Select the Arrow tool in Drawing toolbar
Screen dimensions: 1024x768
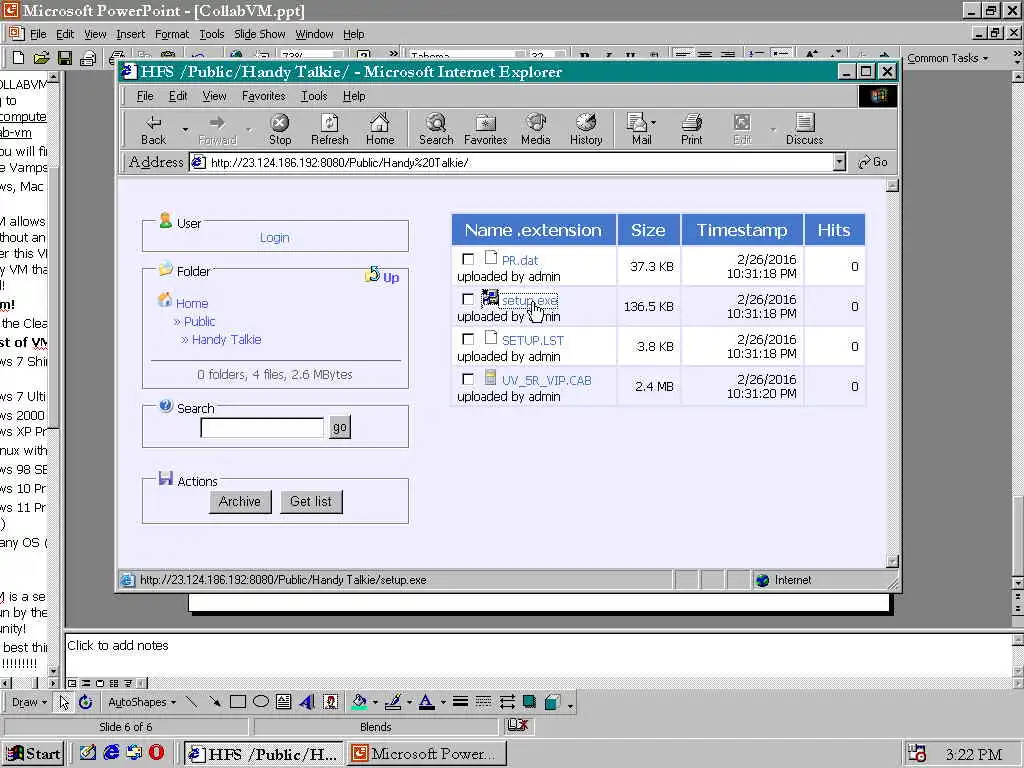[x=214, y=702]
